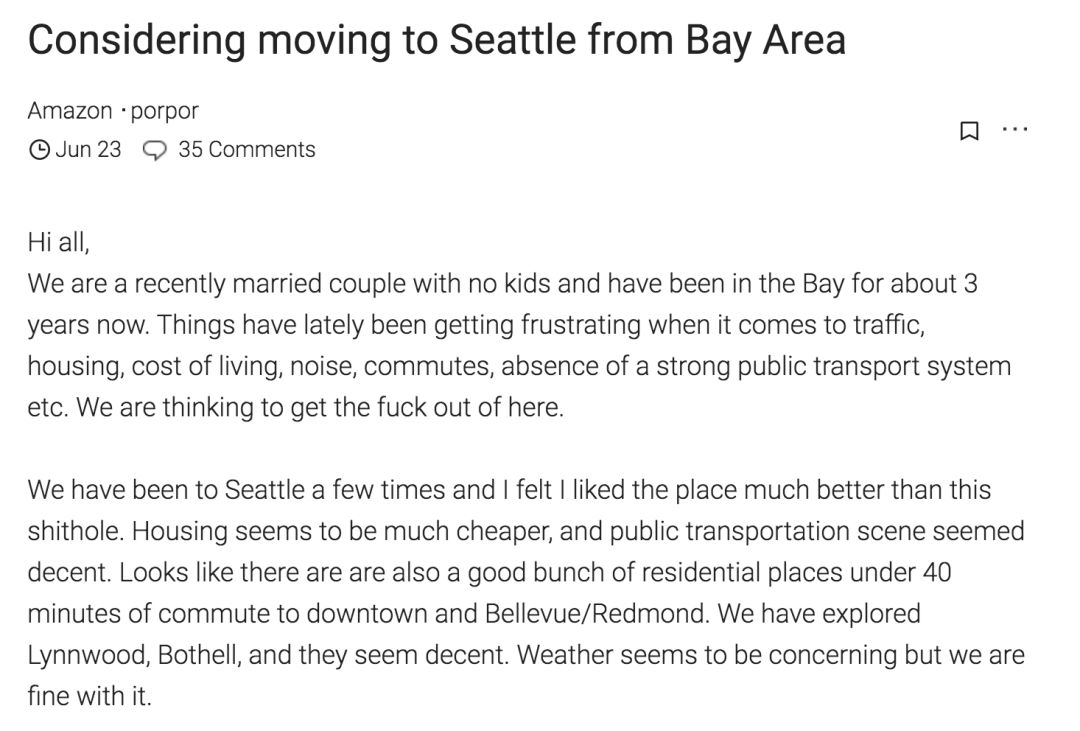Open the Amazon company link

coord(69,110)
